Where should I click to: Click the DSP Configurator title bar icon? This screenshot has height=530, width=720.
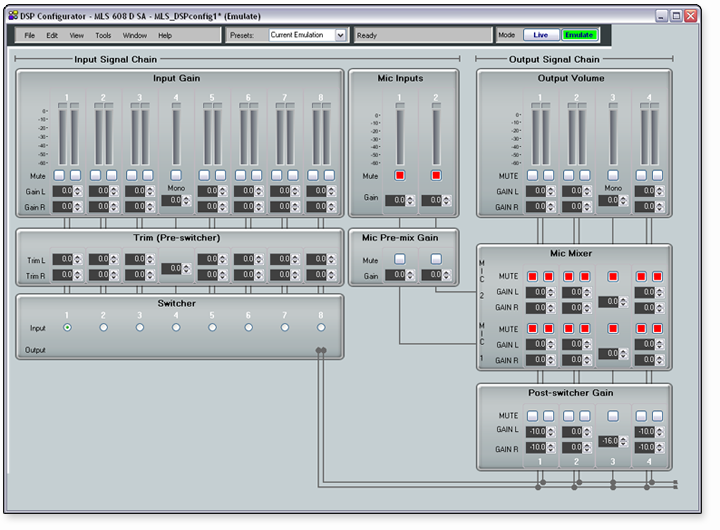pos(13,15)
